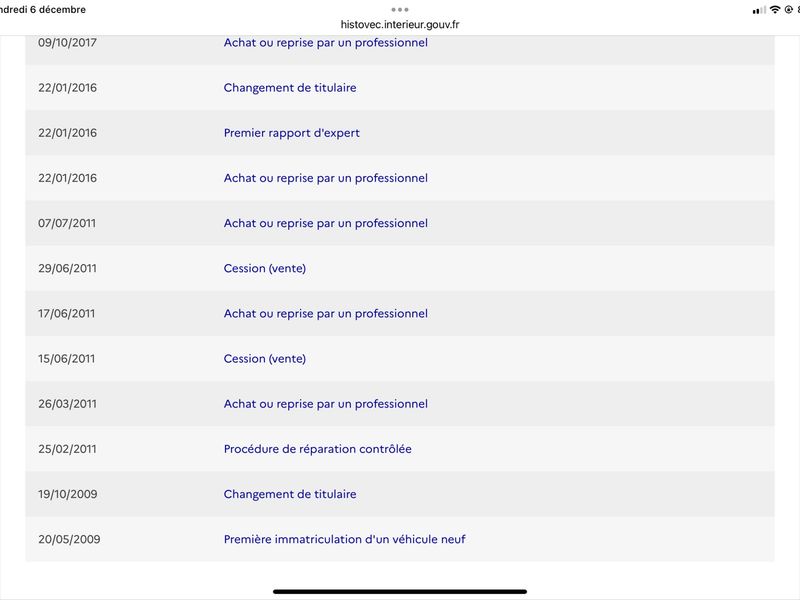Tap the home indicator bar at bottom

pyautogui.click(x=400, y=592)
